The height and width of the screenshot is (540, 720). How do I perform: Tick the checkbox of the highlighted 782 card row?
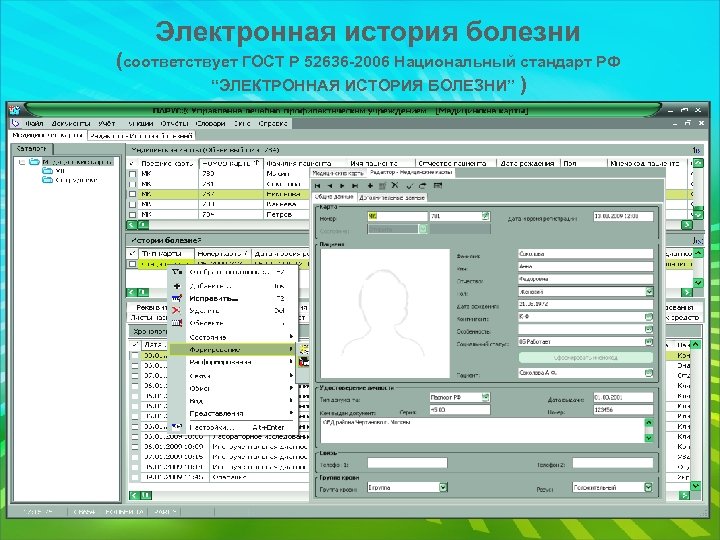pyautogui.click(x=133, y=194)
